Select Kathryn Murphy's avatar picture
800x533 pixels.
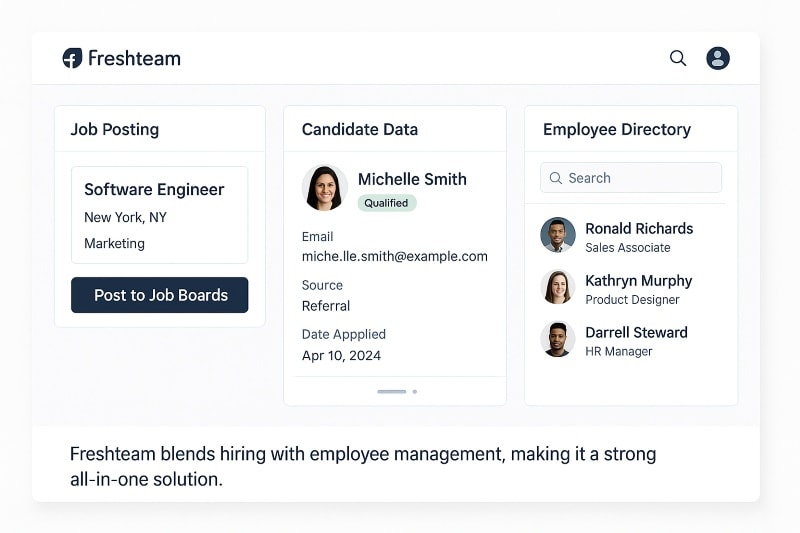pyautogui.click(x=558, y=288)
